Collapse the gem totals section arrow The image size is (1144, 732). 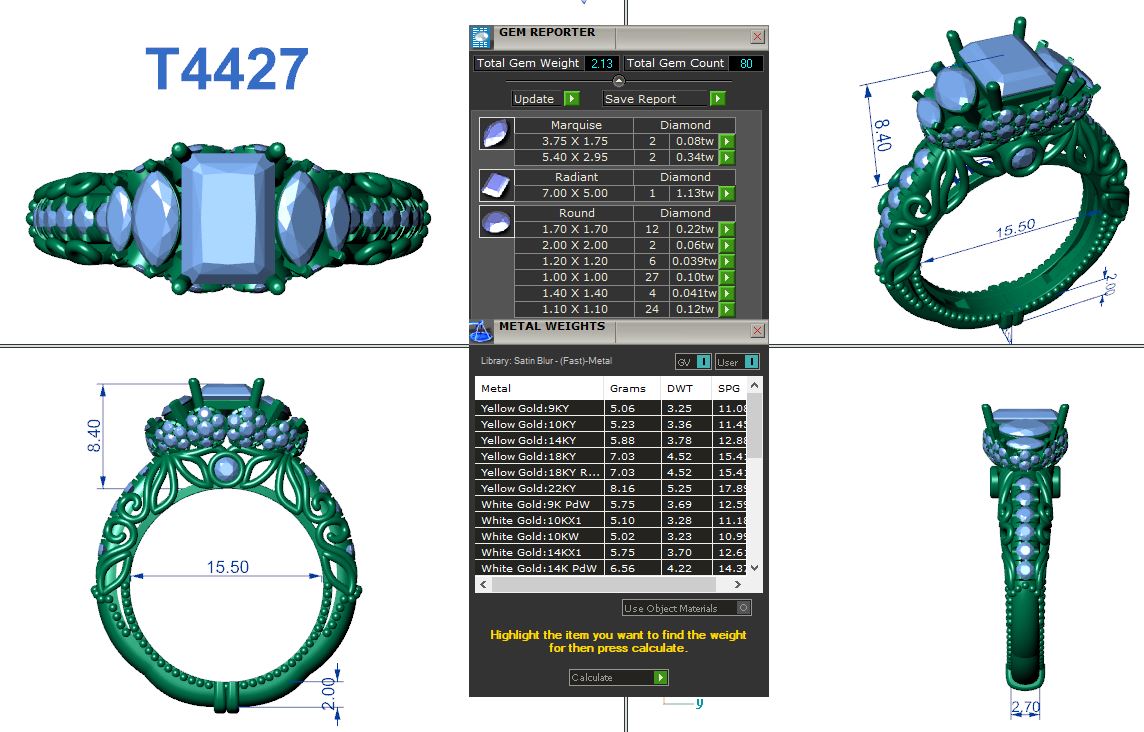619,81
